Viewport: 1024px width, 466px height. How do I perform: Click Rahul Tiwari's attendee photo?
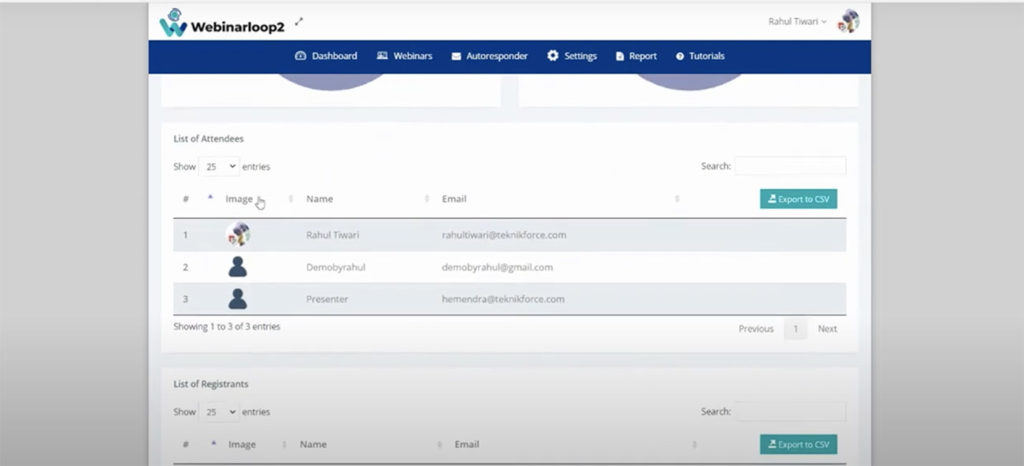[238, 234]
